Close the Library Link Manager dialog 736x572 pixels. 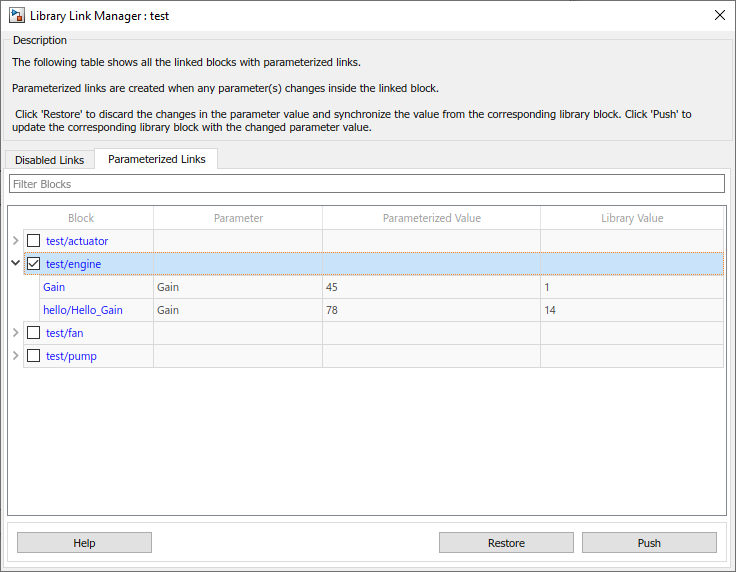719,15
